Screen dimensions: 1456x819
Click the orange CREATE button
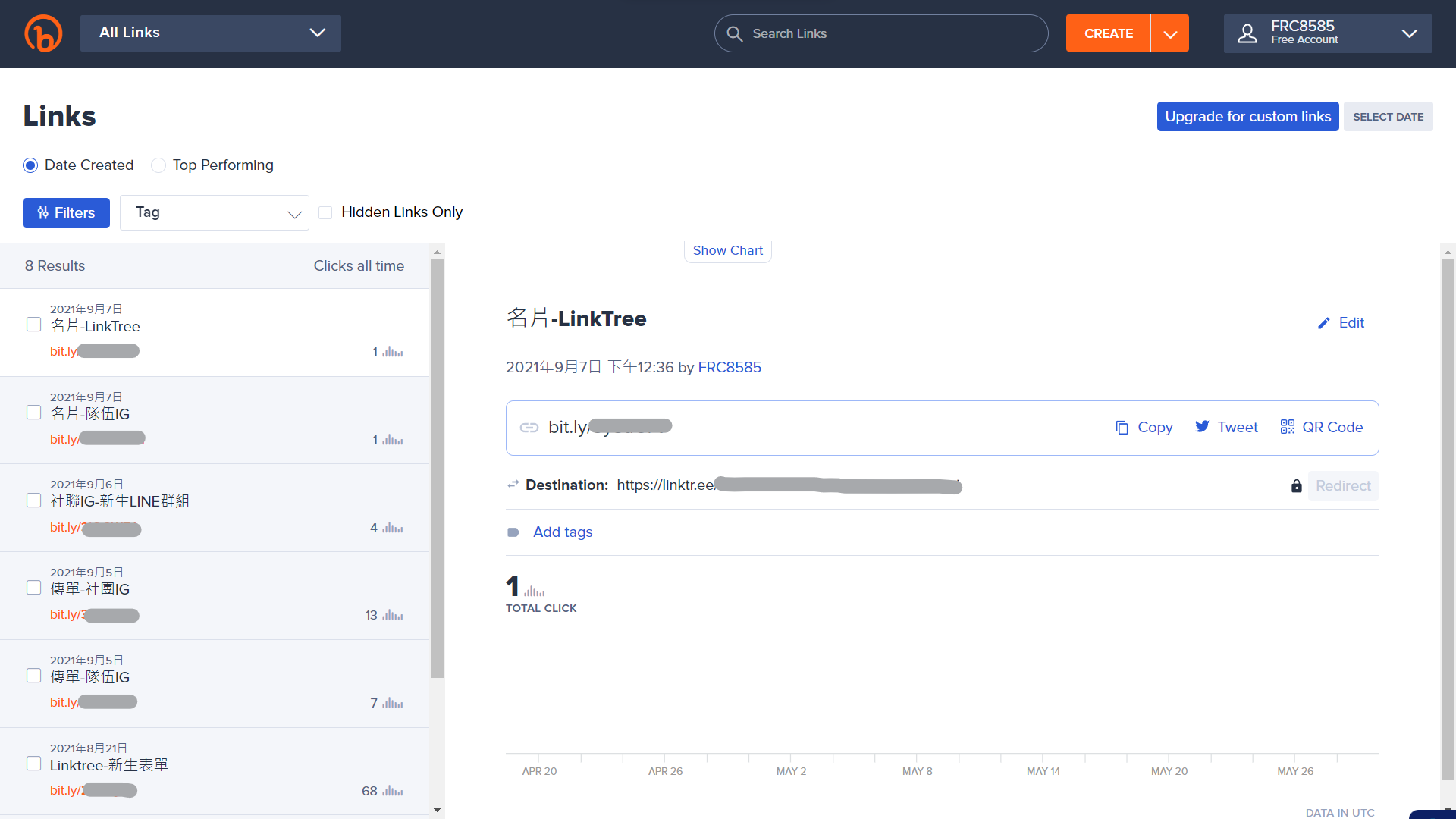1109,33
